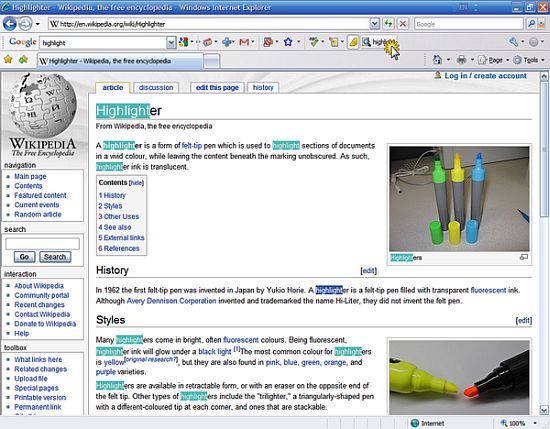This screenshot has height=429, width=550.
Task: Open the Page menu dropdown
Action: click(x=494, y=60)
